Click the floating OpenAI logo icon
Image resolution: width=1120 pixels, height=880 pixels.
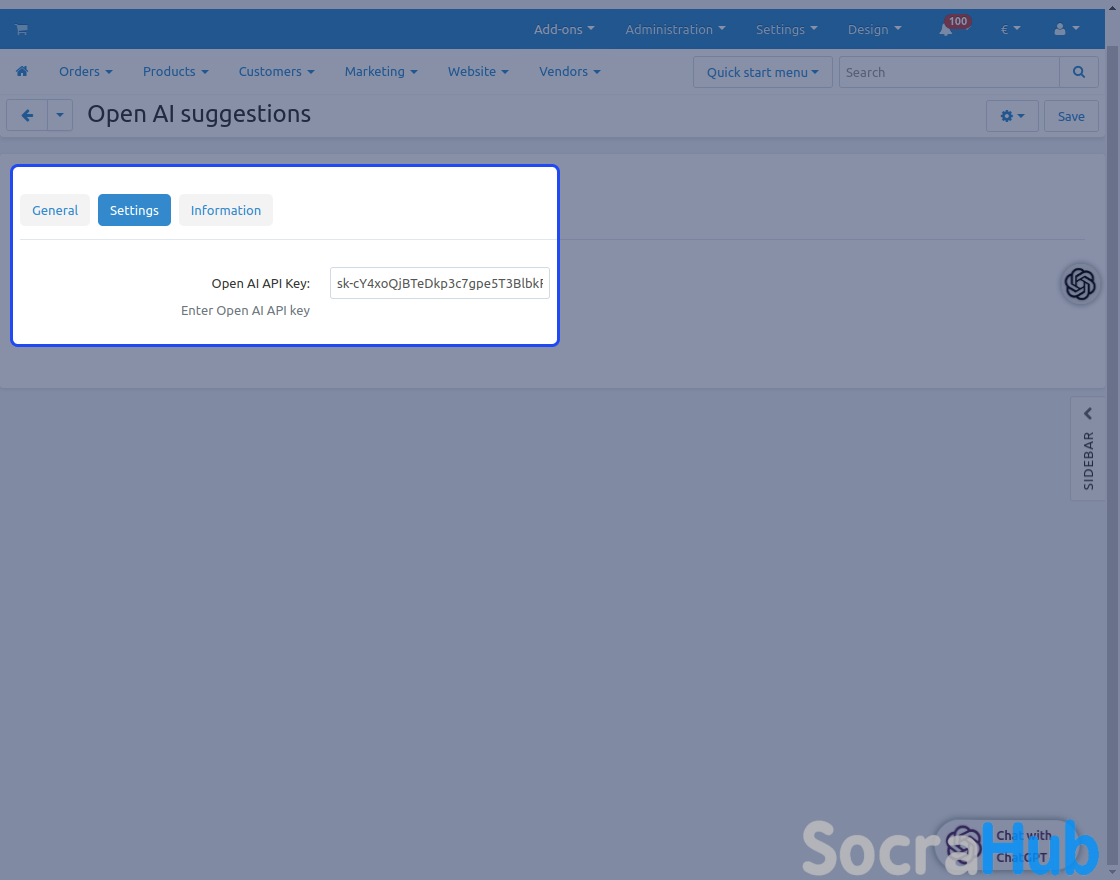click(1080, 284)
